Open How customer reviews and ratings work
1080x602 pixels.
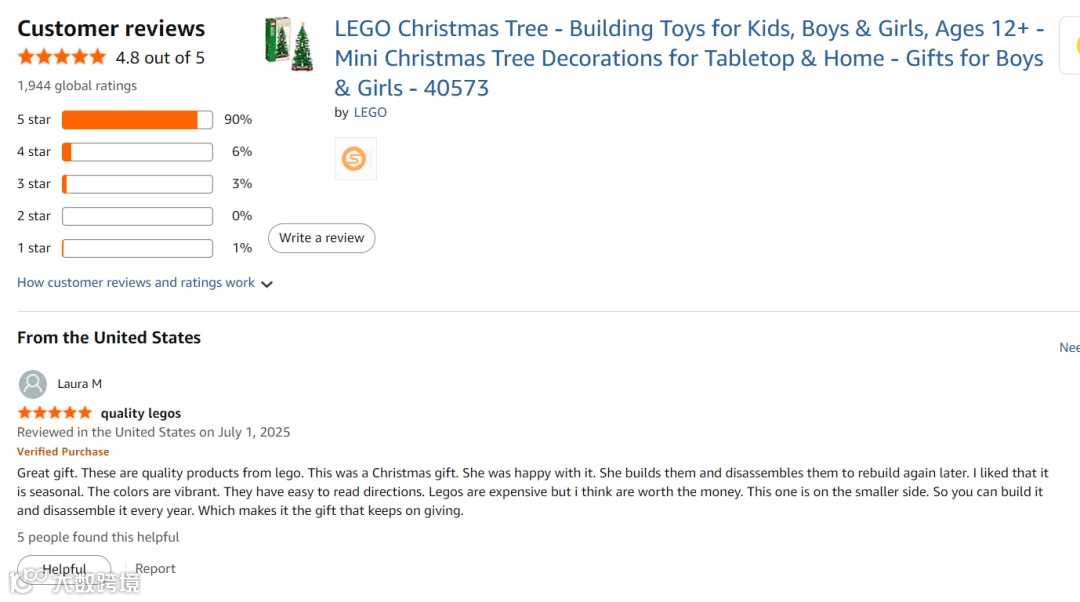pos(136,283)
